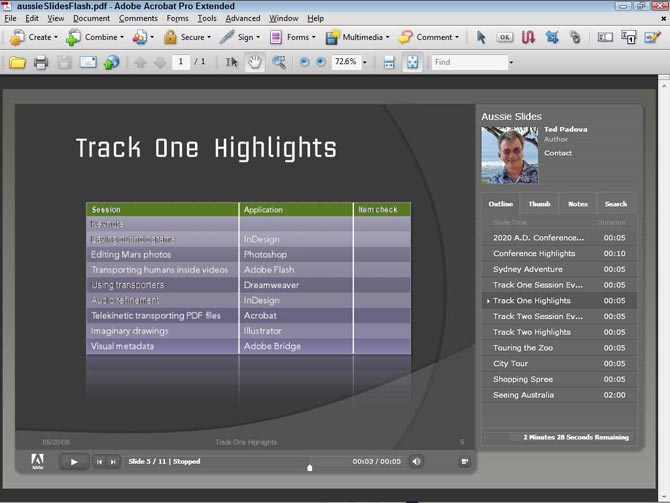670x503 pixels.
Task: Select the Link tool icon
Action: [x=575, y=37]
